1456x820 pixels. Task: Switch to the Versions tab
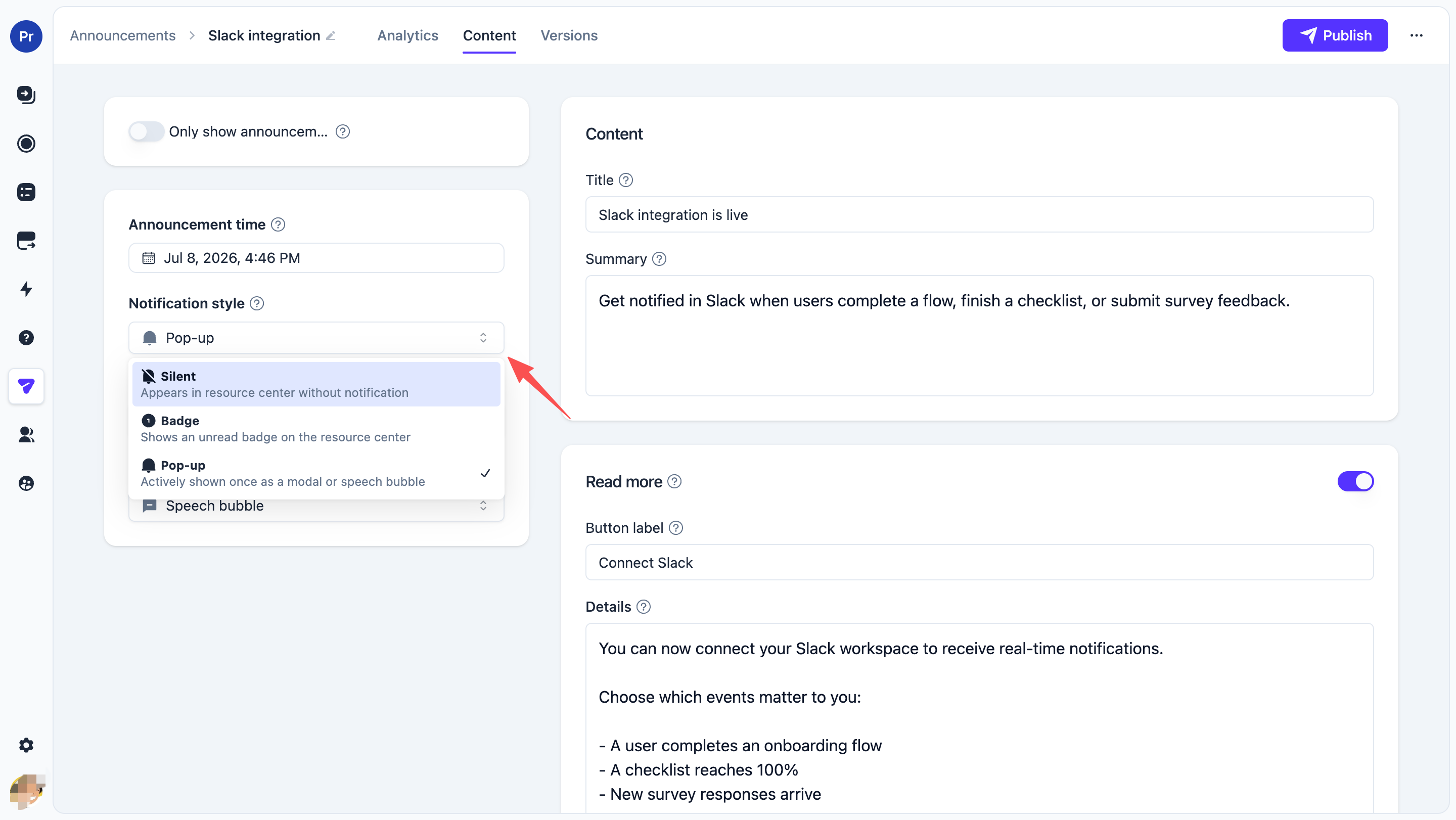point(569,35)
